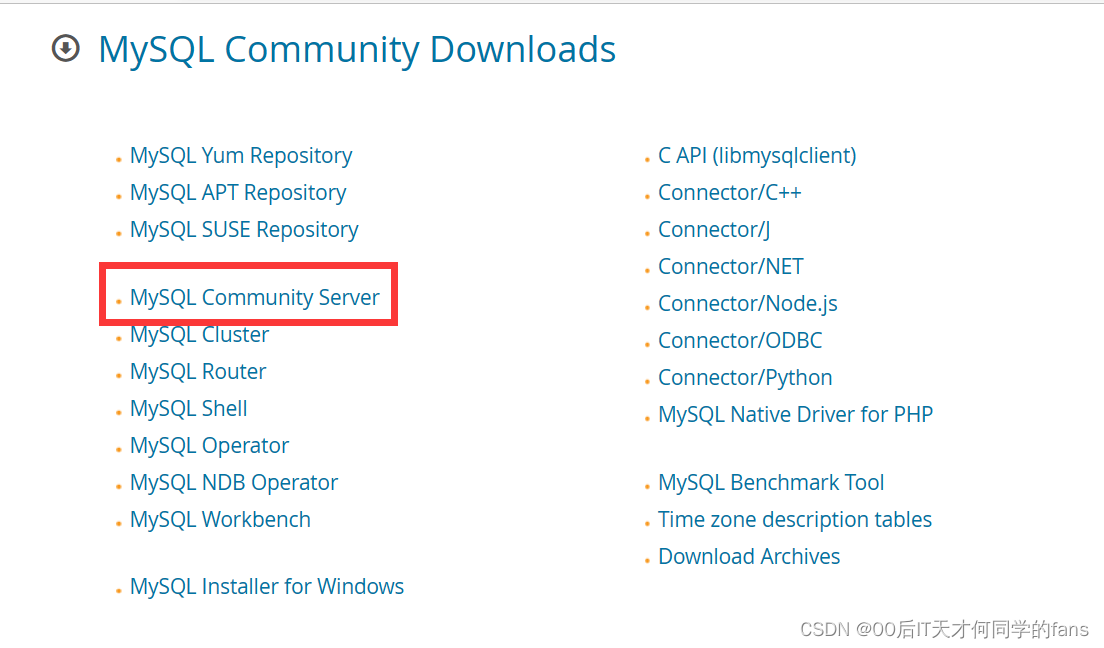This screenshot has height=648, width=1104.
Task: Open the MySQL Community Server download page
Action: click(254, 297)
